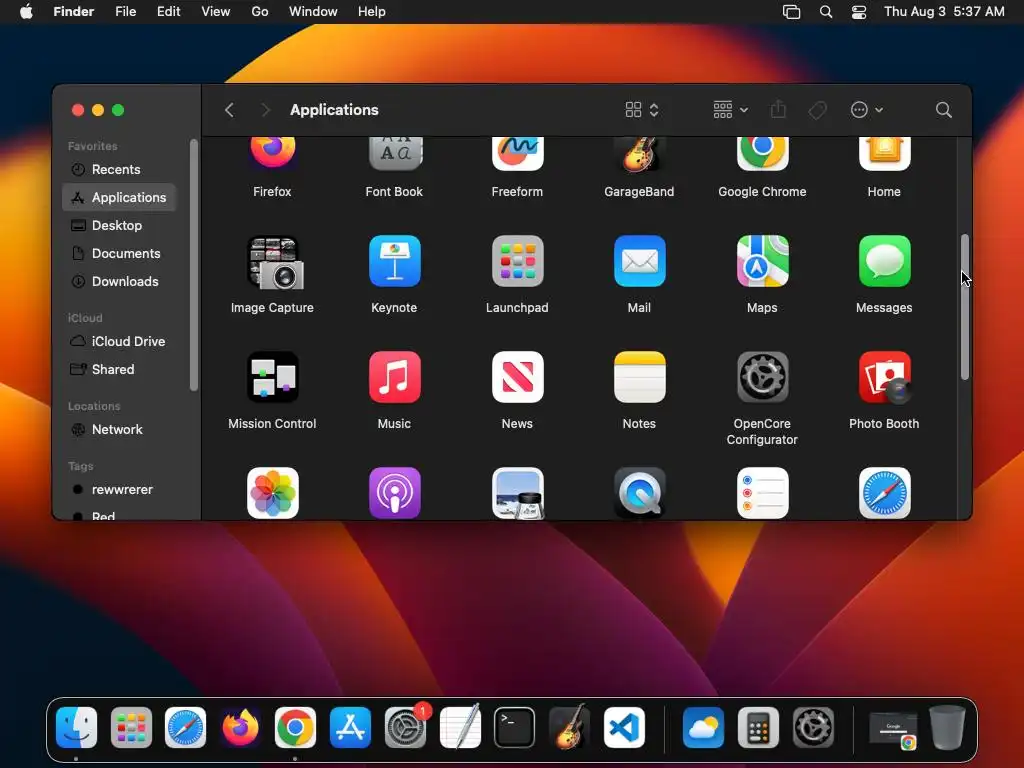1024x768 pixels.
Task: Open App Store from the Dock
Action: (x=350, y=728)
